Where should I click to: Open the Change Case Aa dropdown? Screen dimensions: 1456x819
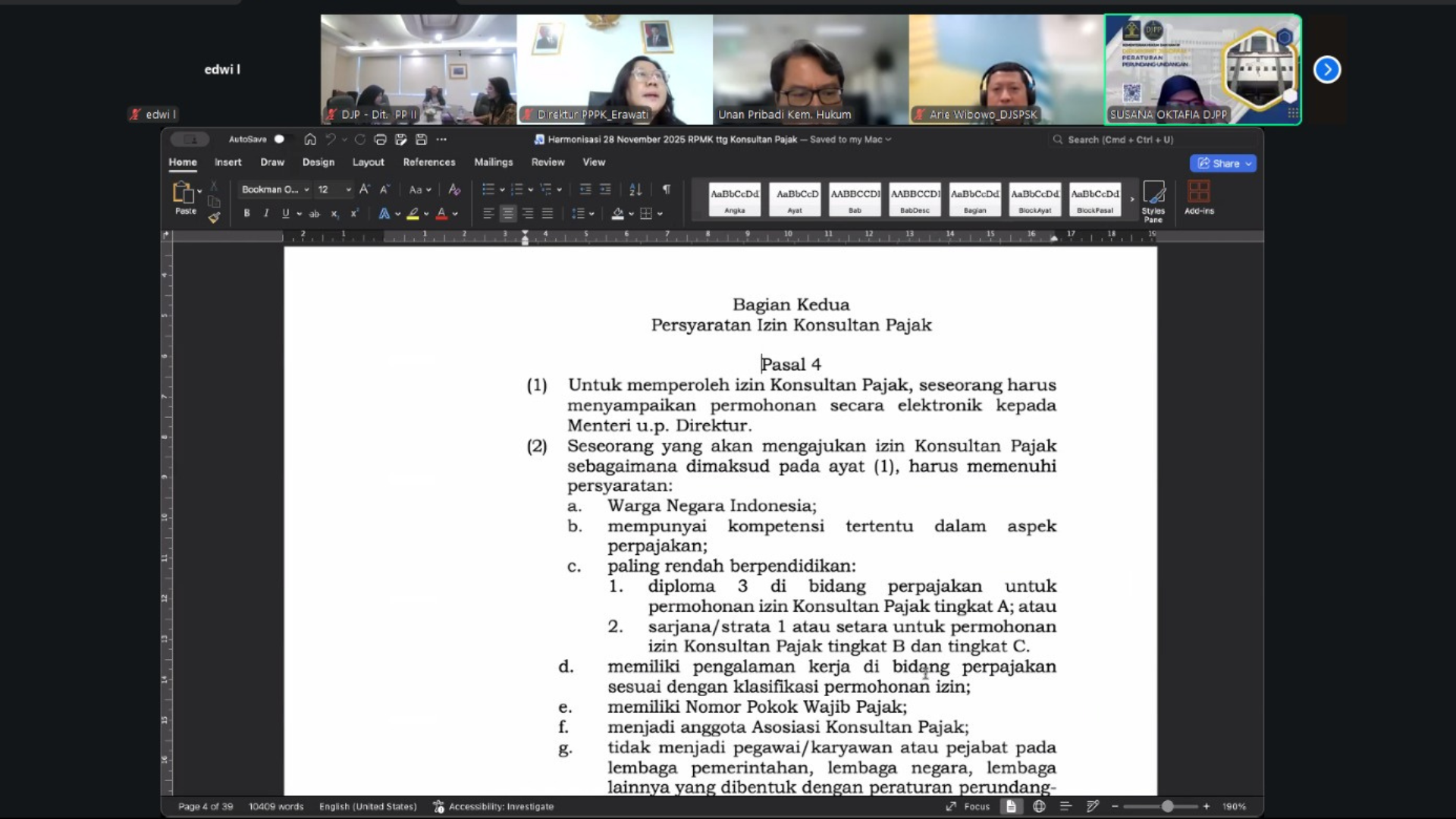[419, 190]
